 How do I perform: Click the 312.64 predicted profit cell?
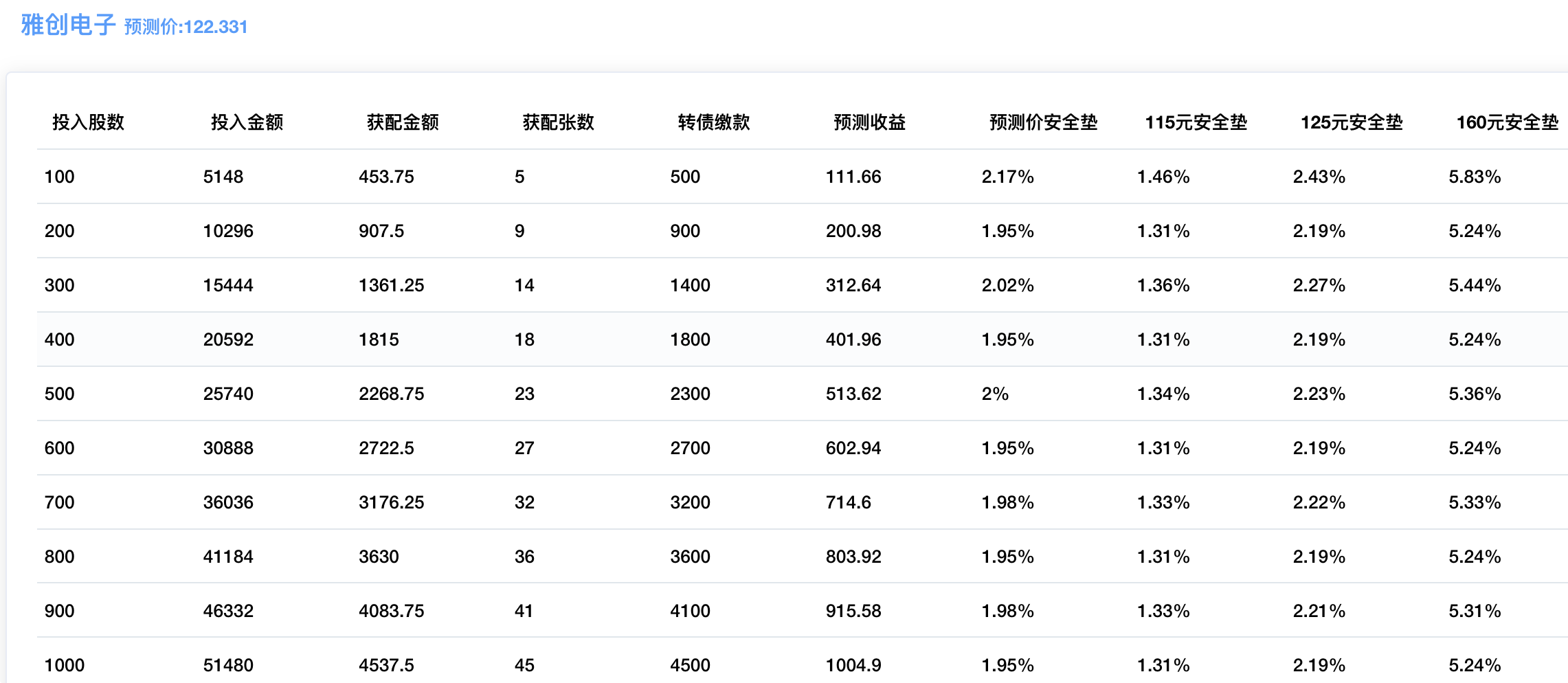853,285
